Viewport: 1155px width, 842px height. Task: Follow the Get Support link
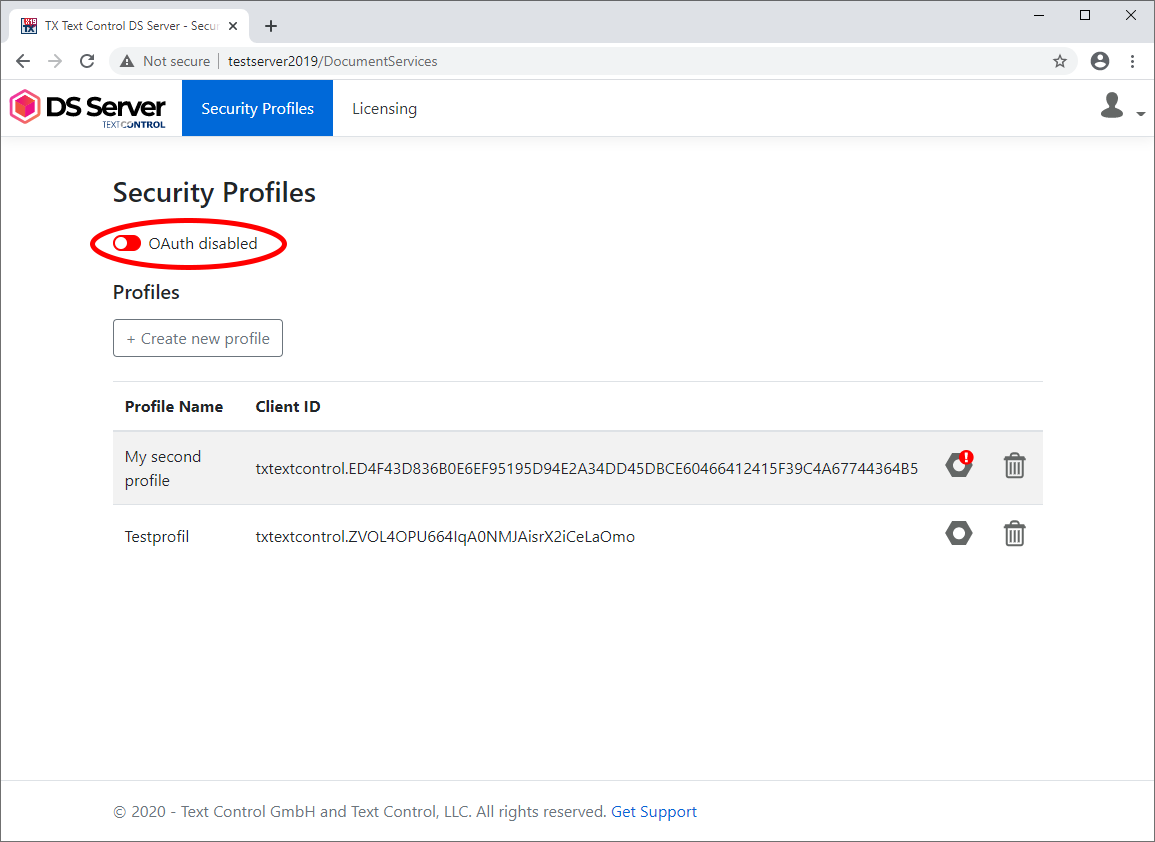pyautogui.click(x=653, y=811)
